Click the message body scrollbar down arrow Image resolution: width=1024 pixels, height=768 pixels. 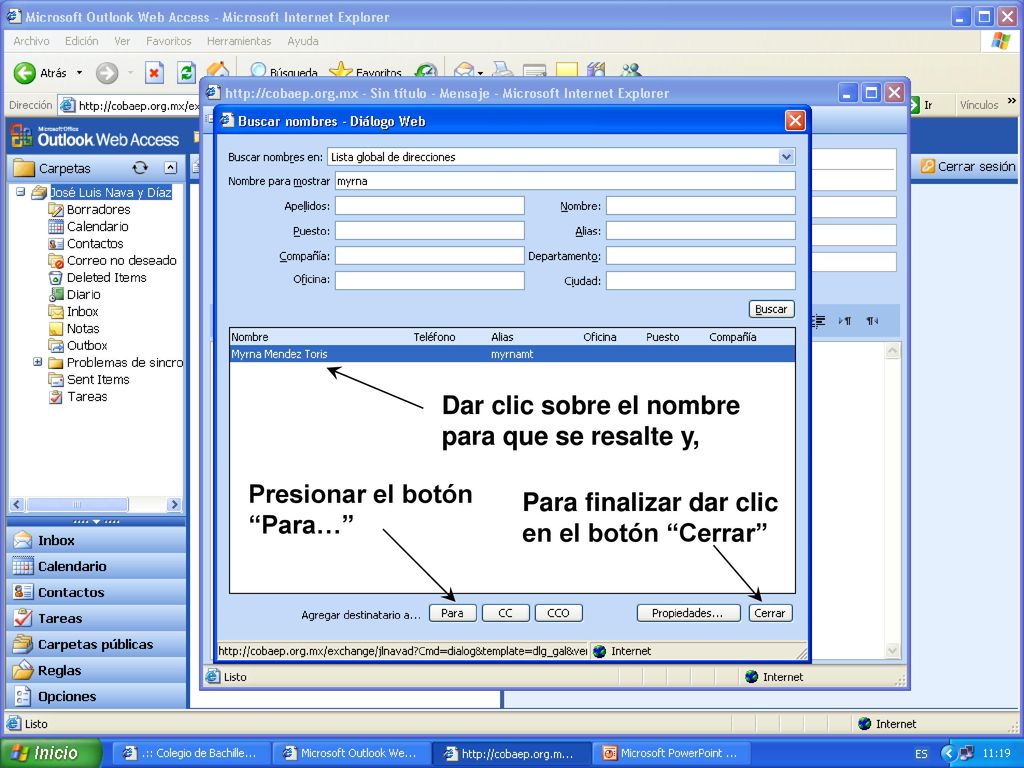click(892, 650)
